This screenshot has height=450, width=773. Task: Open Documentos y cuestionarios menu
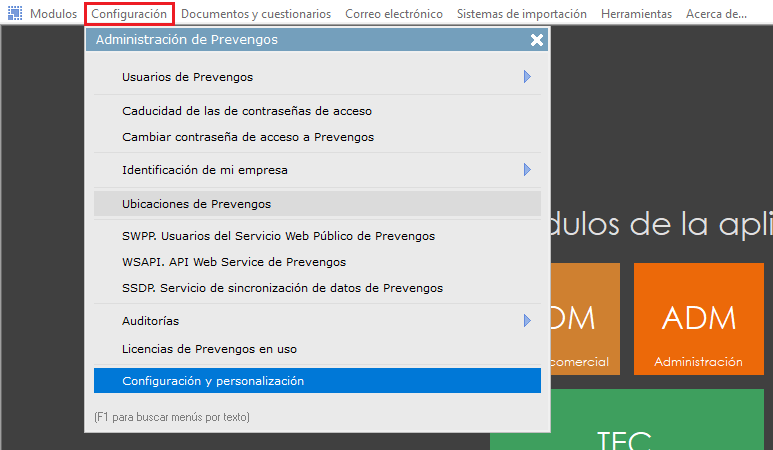256,14
